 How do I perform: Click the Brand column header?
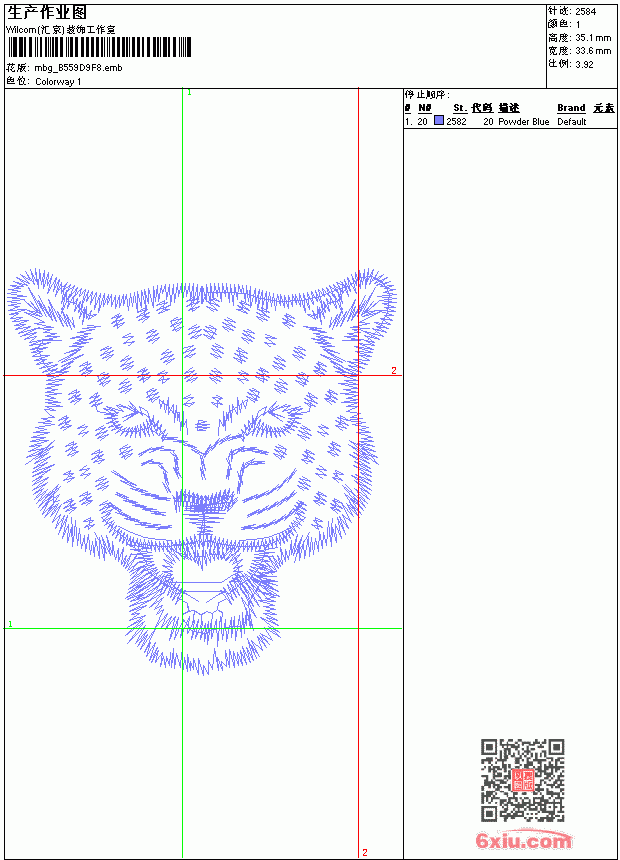571,108
